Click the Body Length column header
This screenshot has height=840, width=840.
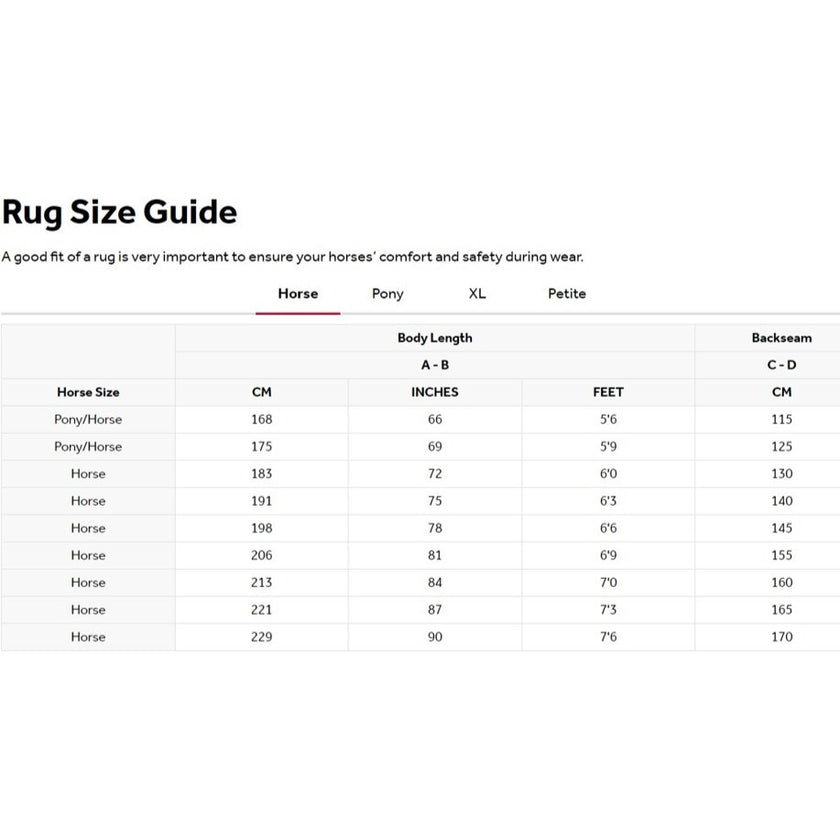coord(433,337)
